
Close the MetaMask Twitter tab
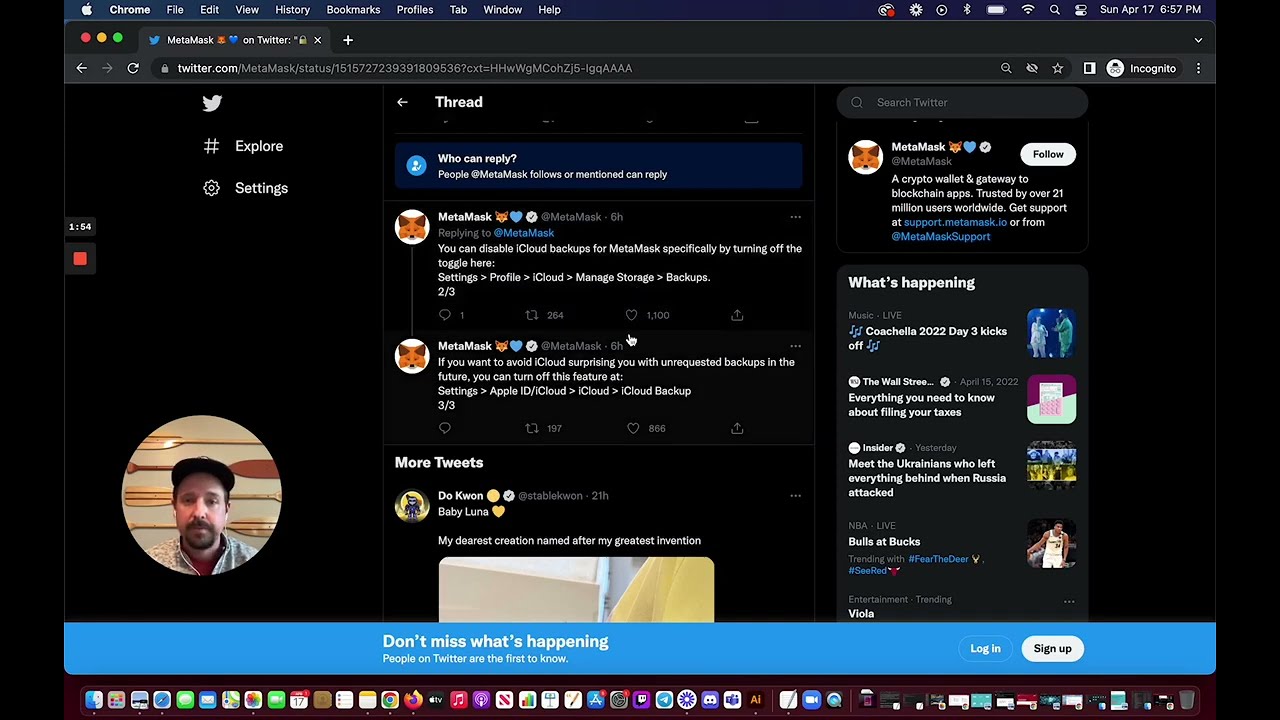click(317, 40)
